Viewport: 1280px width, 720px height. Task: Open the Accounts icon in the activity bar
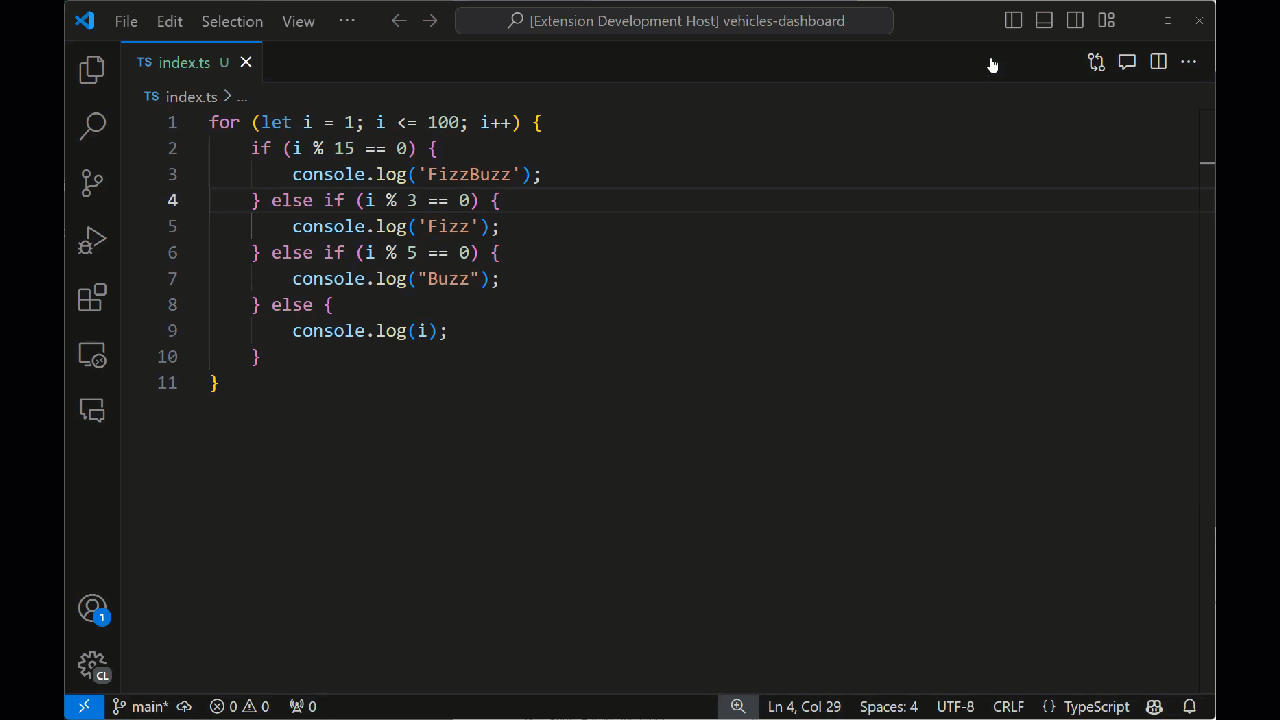pos(92,607)
